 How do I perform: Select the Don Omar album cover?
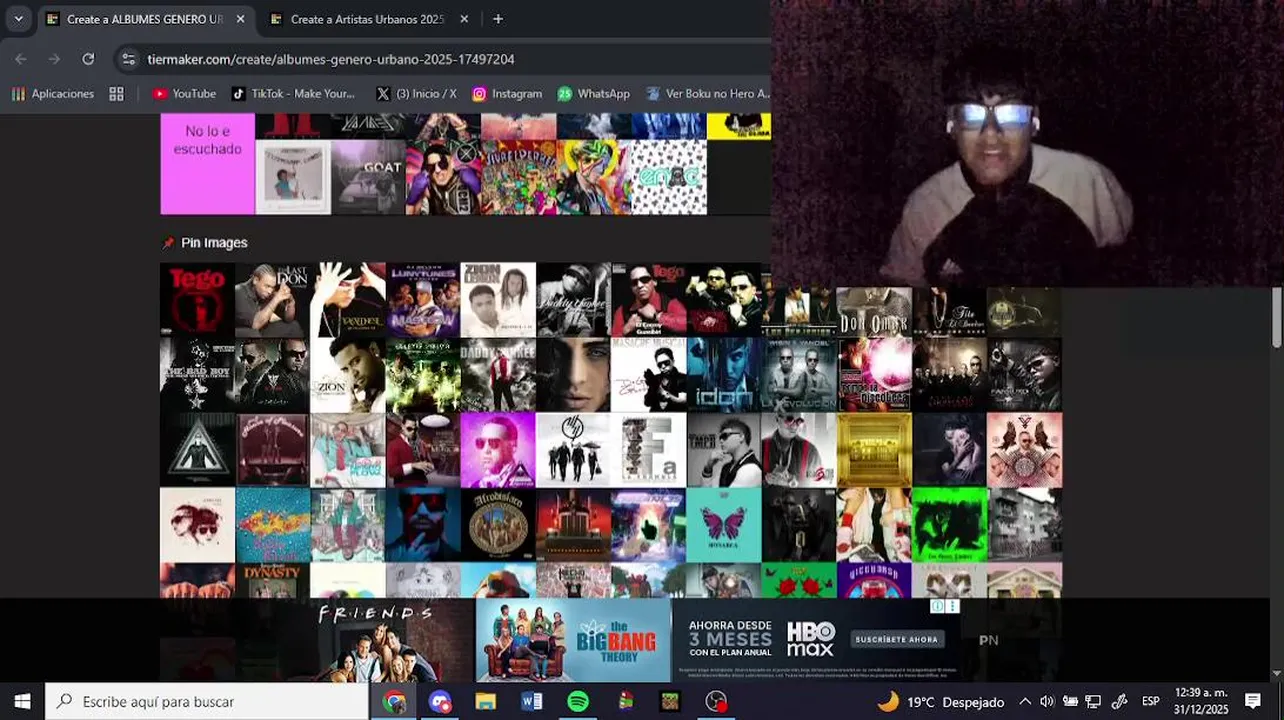pyautogui.click(x=874, y=311)
